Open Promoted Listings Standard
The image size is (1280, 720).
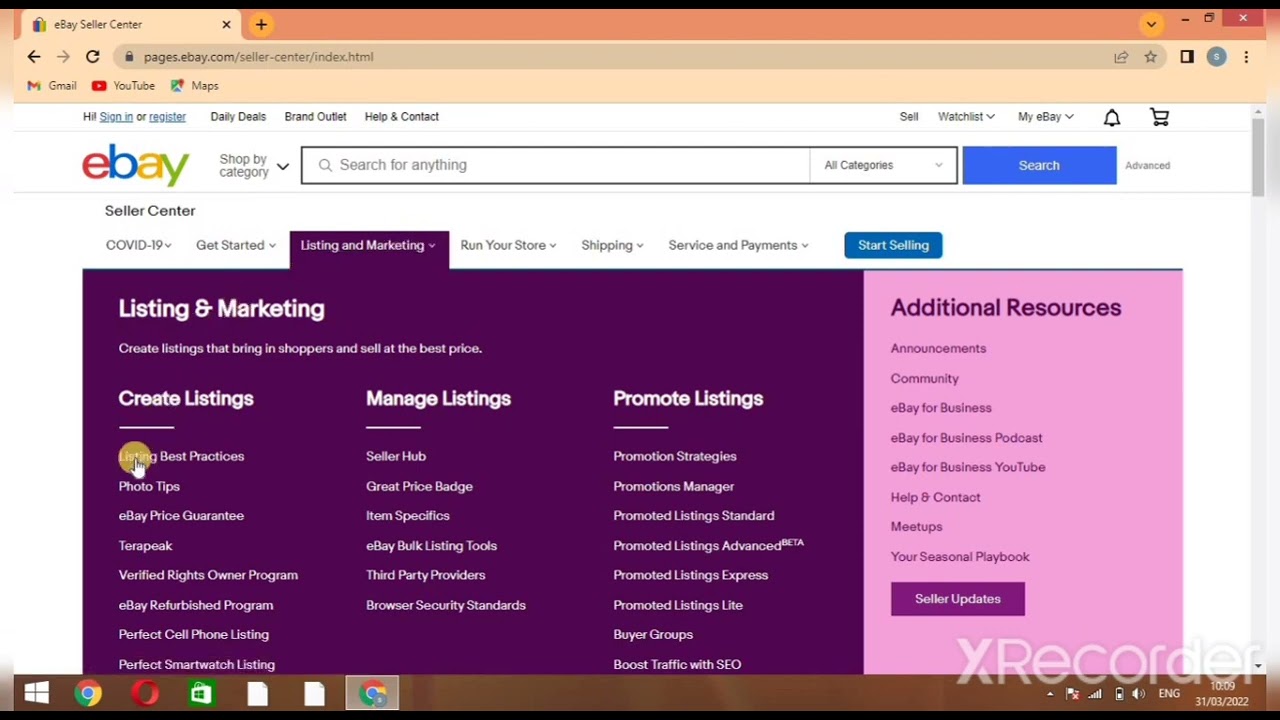coord(693,516)
